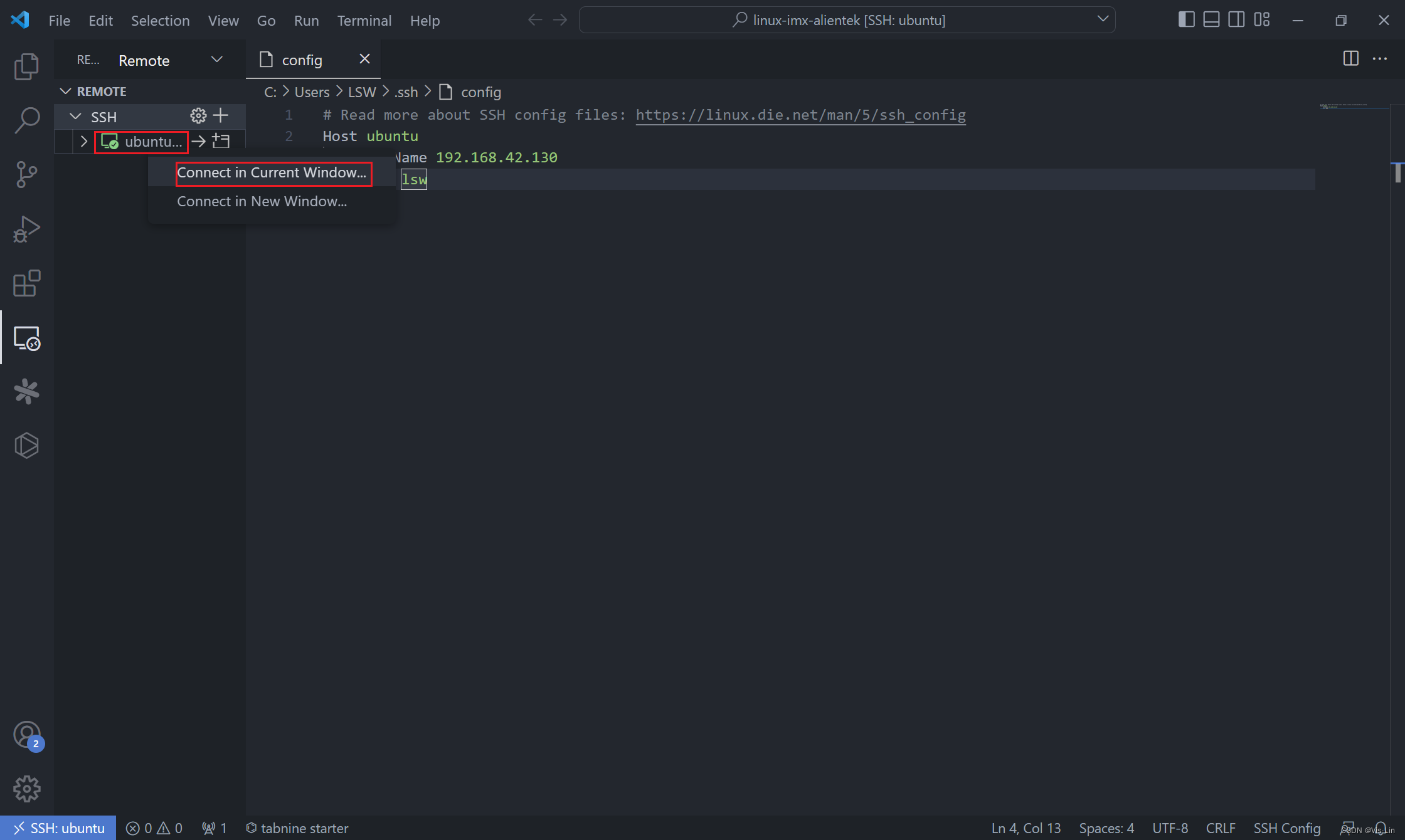Open the Extensions view

pos(26,283)
